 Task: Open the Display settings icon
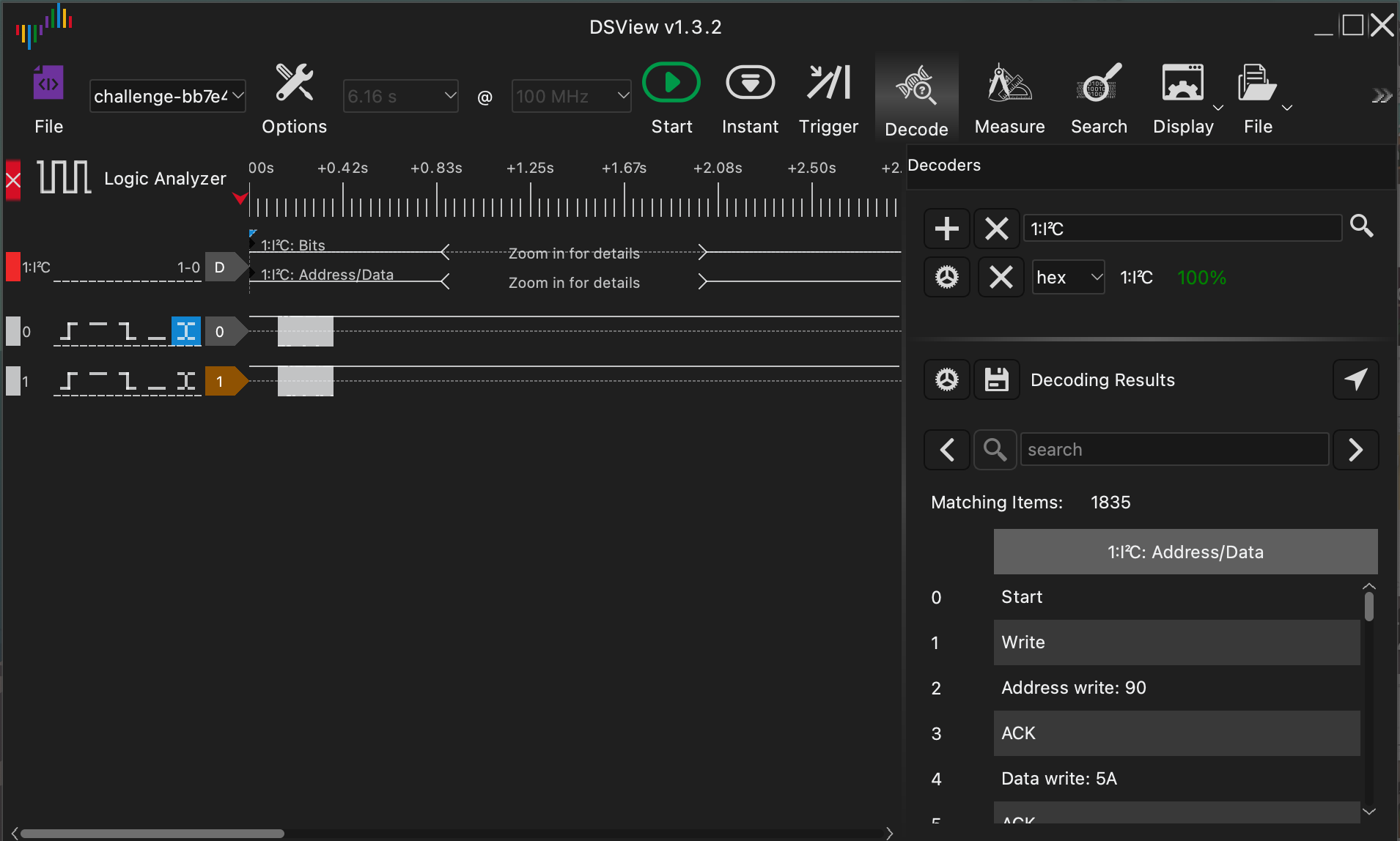[x=1182, y=82]
